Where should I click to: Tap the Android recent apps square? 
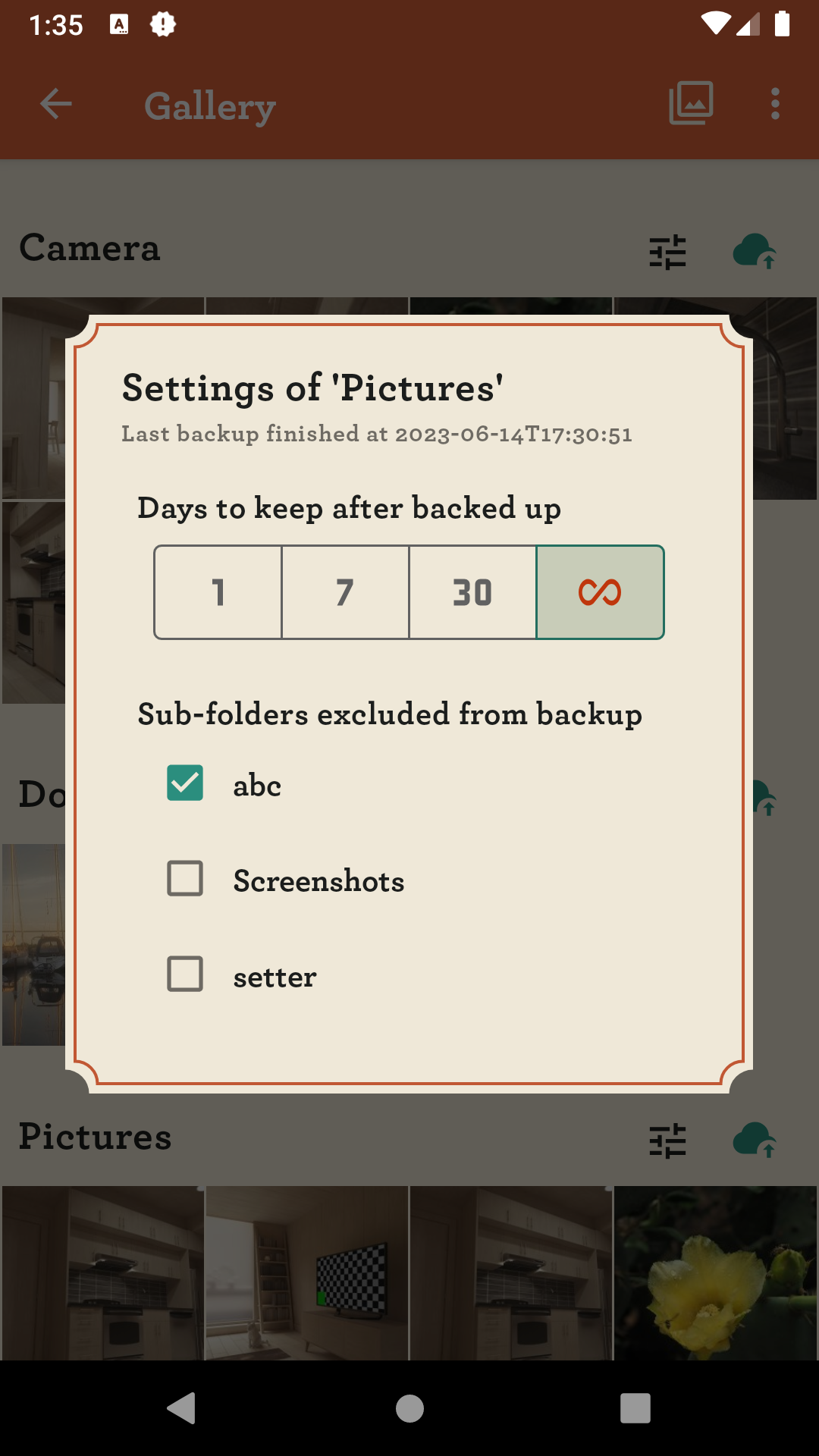coord(635,1408)
